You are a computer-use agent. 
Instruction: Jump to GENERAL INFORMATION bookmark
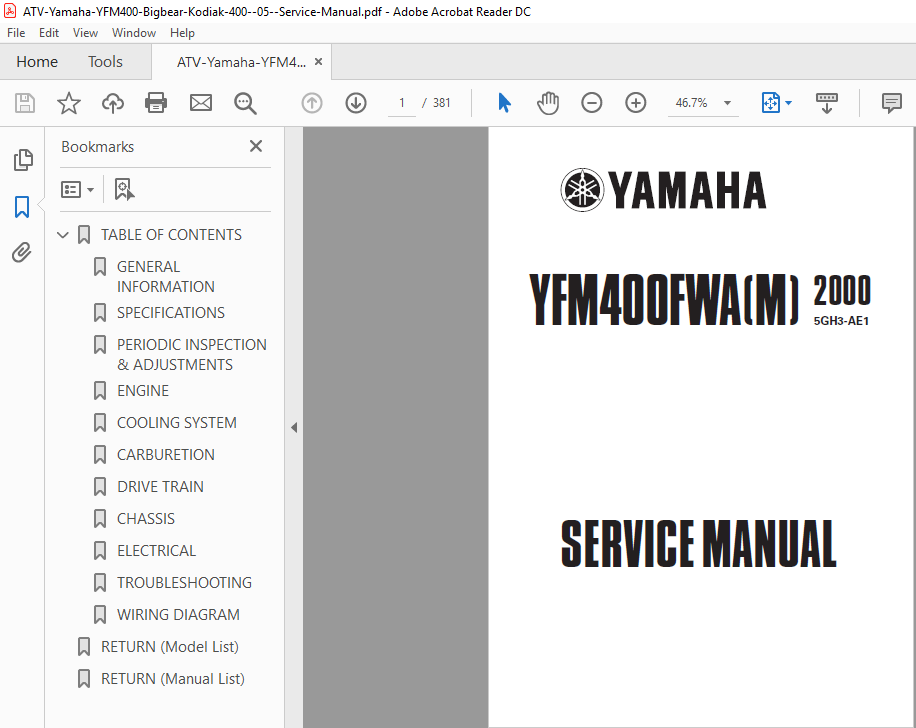point(166,276)
